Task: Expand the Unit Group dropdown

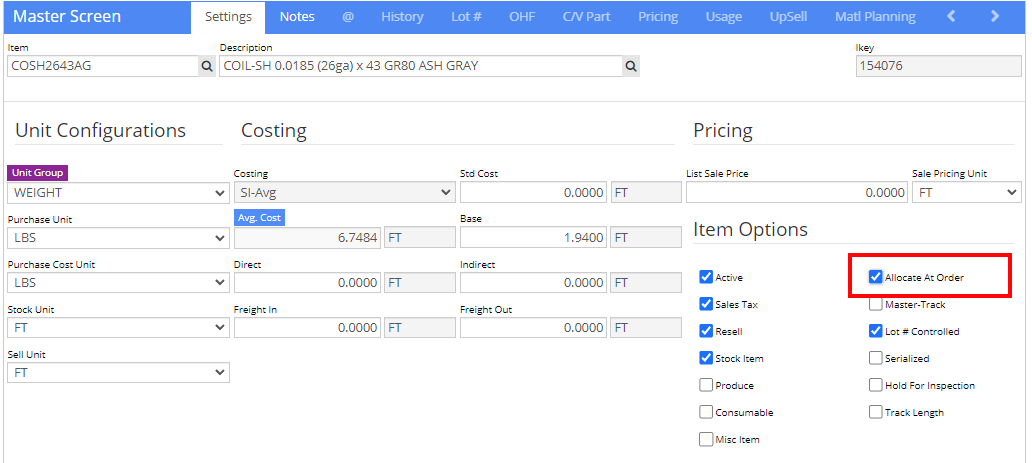Action: [x=119, y=192]
